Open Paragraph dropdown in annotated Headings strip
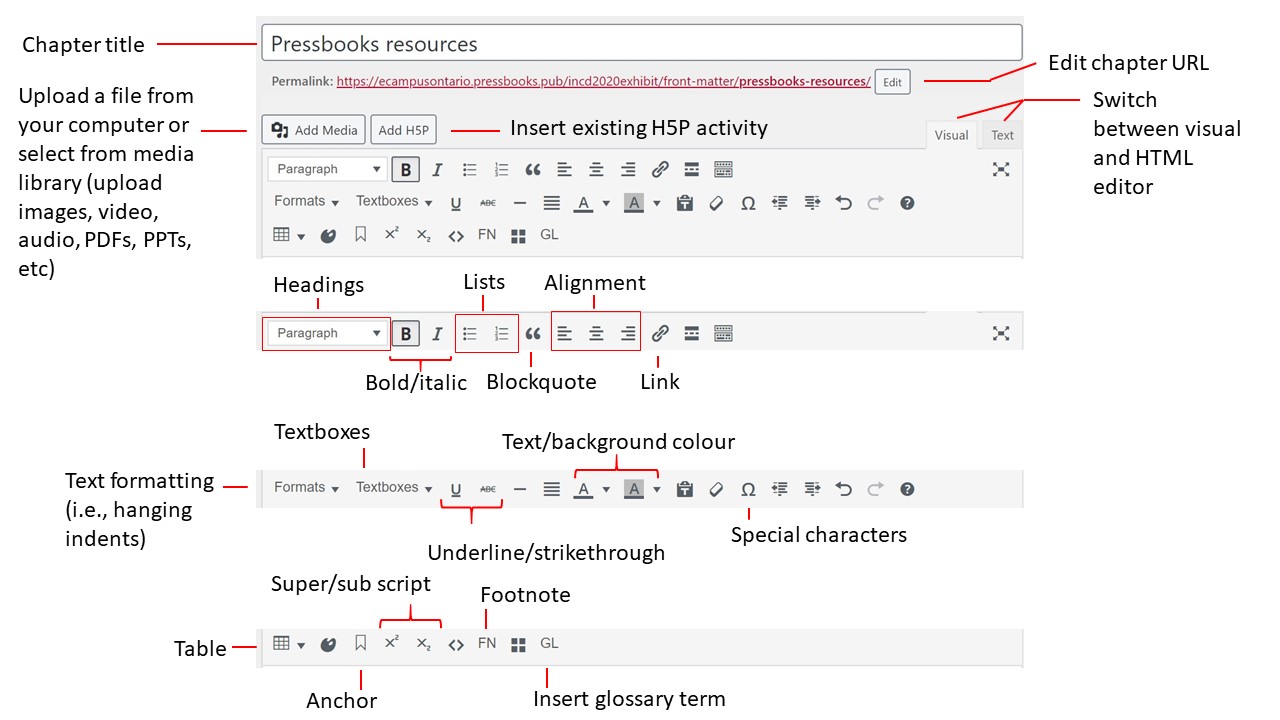The width and height of the screenshot is (1280, 720). [326, 333]
